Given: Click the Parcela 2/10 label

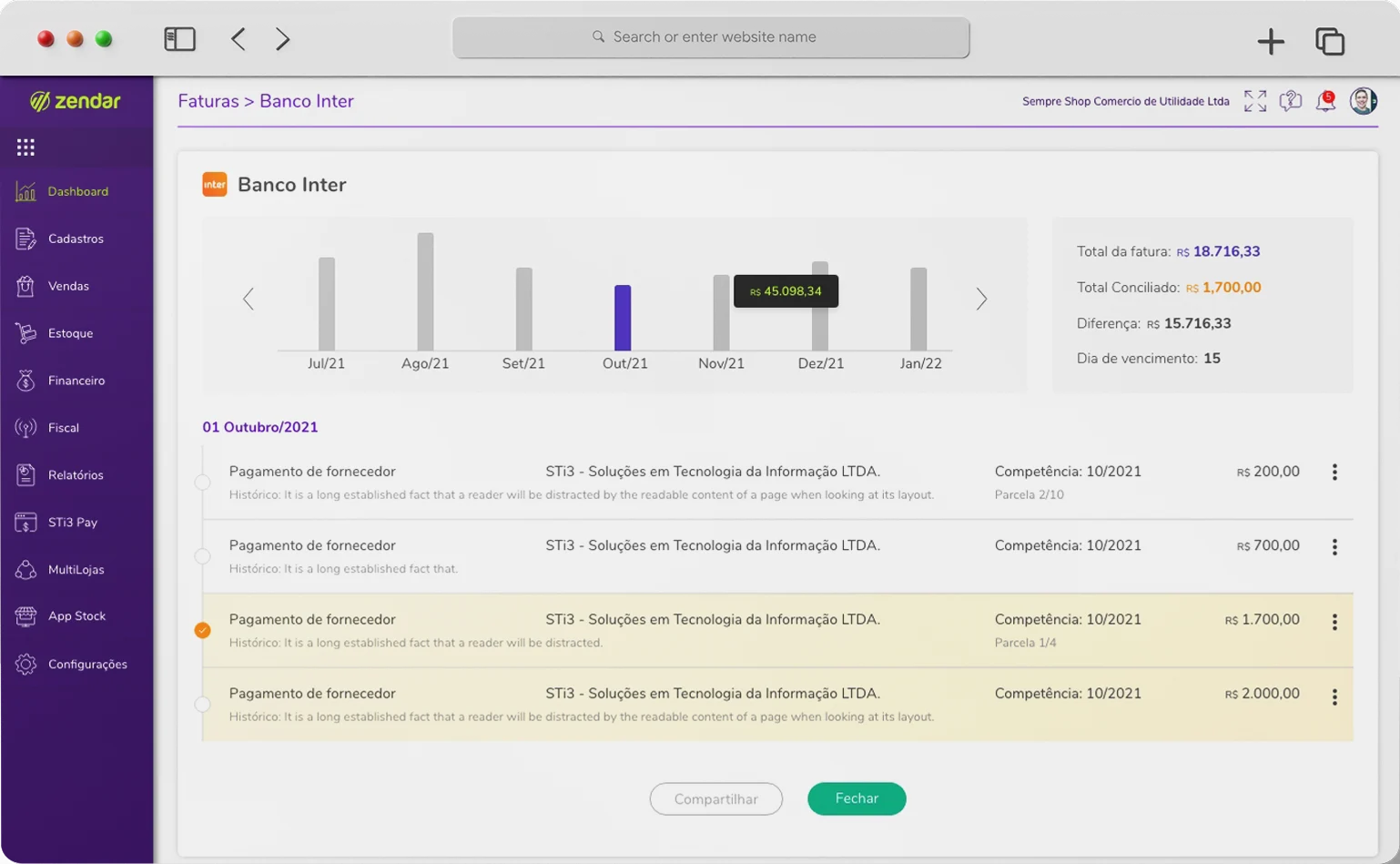Looking at the screenshot, I should coord(1030,495).
